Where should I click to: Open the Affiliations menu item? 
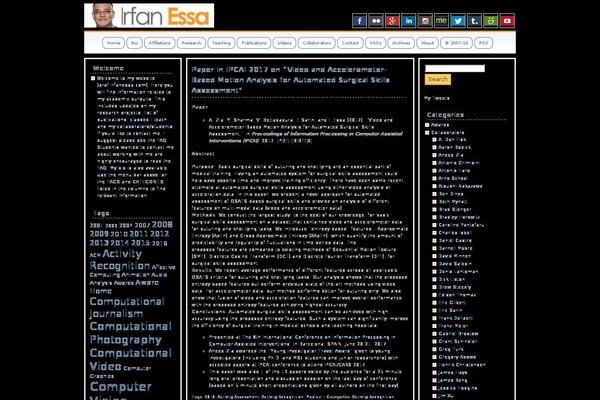(160, 43)
